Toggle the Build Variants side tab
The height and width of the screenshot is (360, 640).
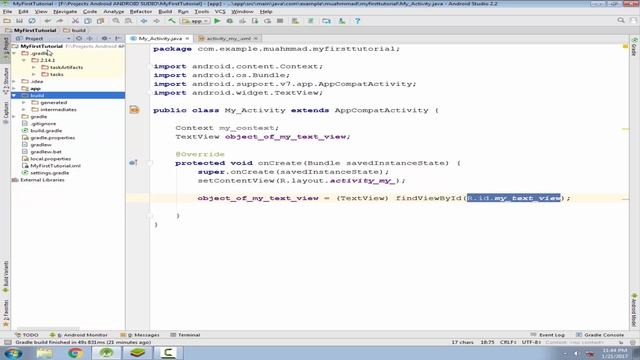click(6, 277)
